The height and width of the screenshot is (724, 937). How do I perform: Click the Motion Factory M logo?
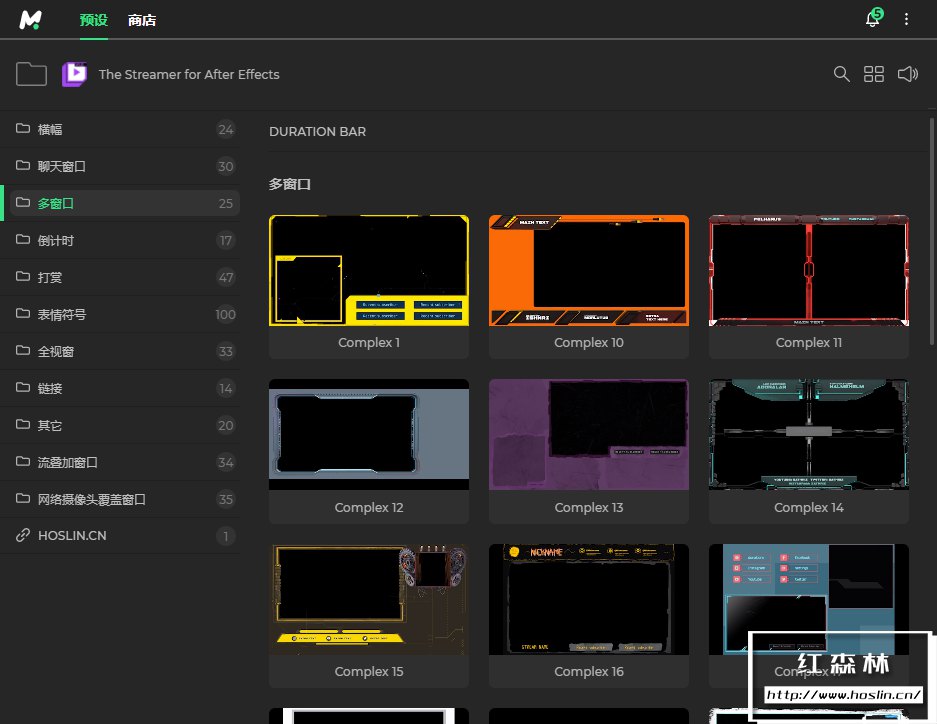pyautogui.click(x=30, y=19)
